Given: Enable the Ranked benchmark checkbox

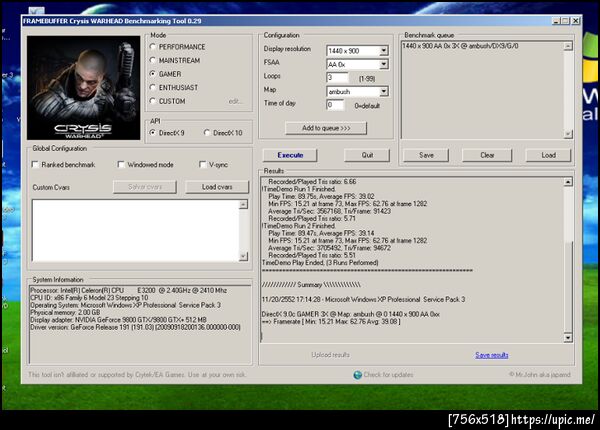Looking at the screenshot, I should point(35,165).
